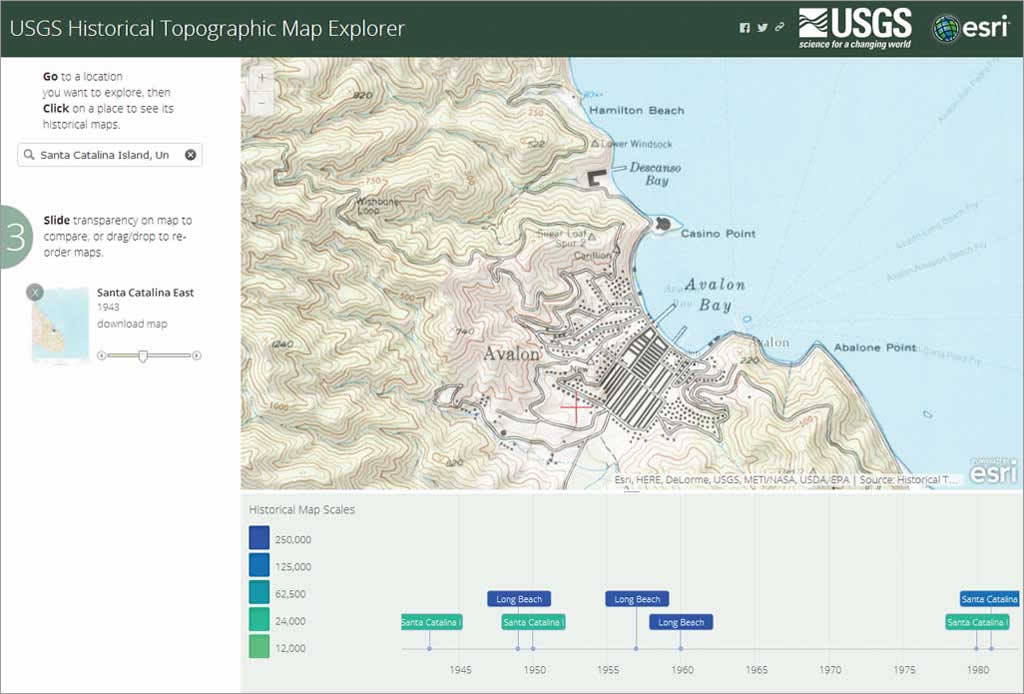The height and width of the screenshot is (694, 1024).
Task: Click the Santa Catalina East title
Action: (145, 292)
